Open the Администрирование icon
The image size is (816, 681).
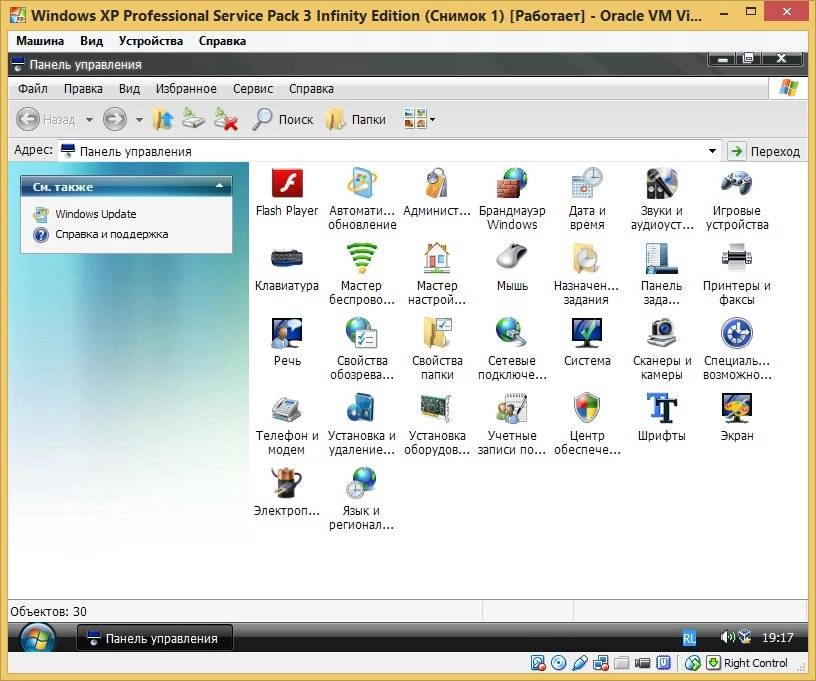coord(437,183)
